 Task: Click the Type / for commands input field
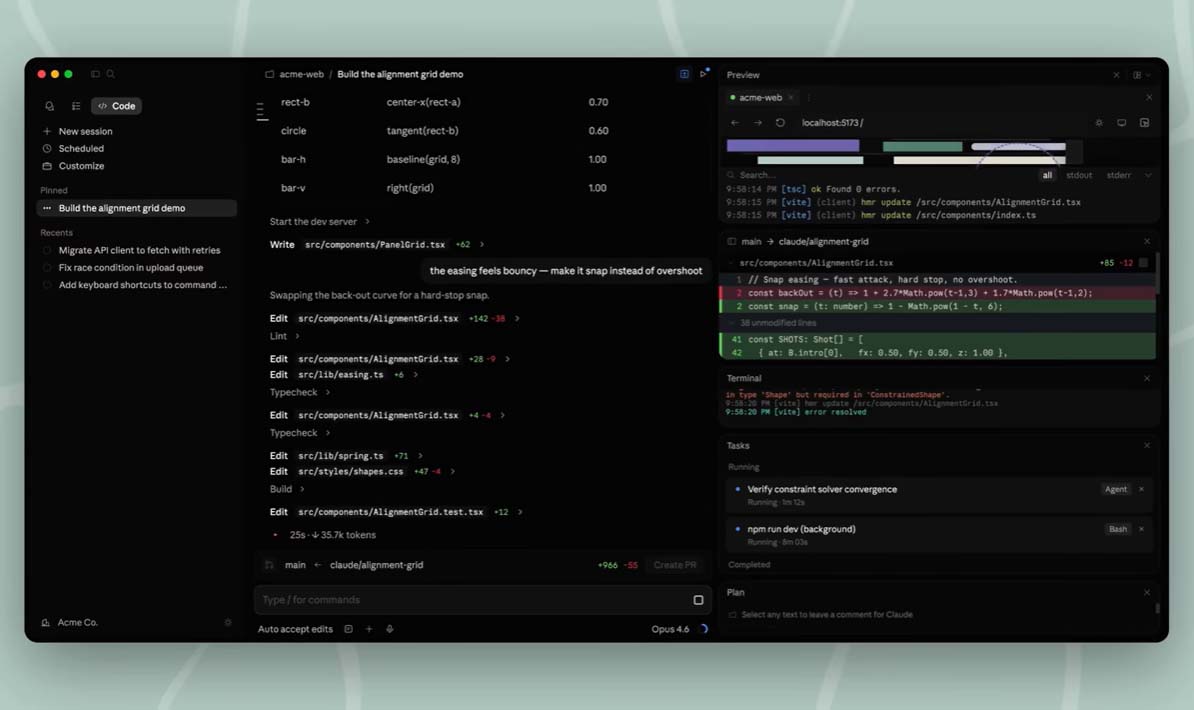(470, 600)
